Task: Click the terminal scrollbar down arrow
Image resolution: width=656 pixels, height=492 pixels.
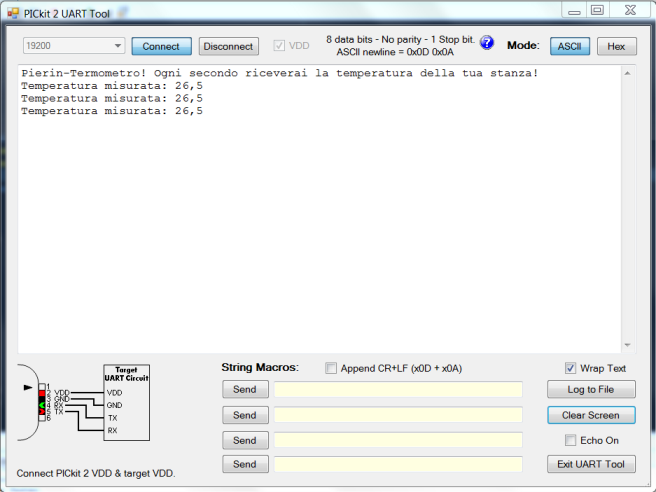Action: 628,345
